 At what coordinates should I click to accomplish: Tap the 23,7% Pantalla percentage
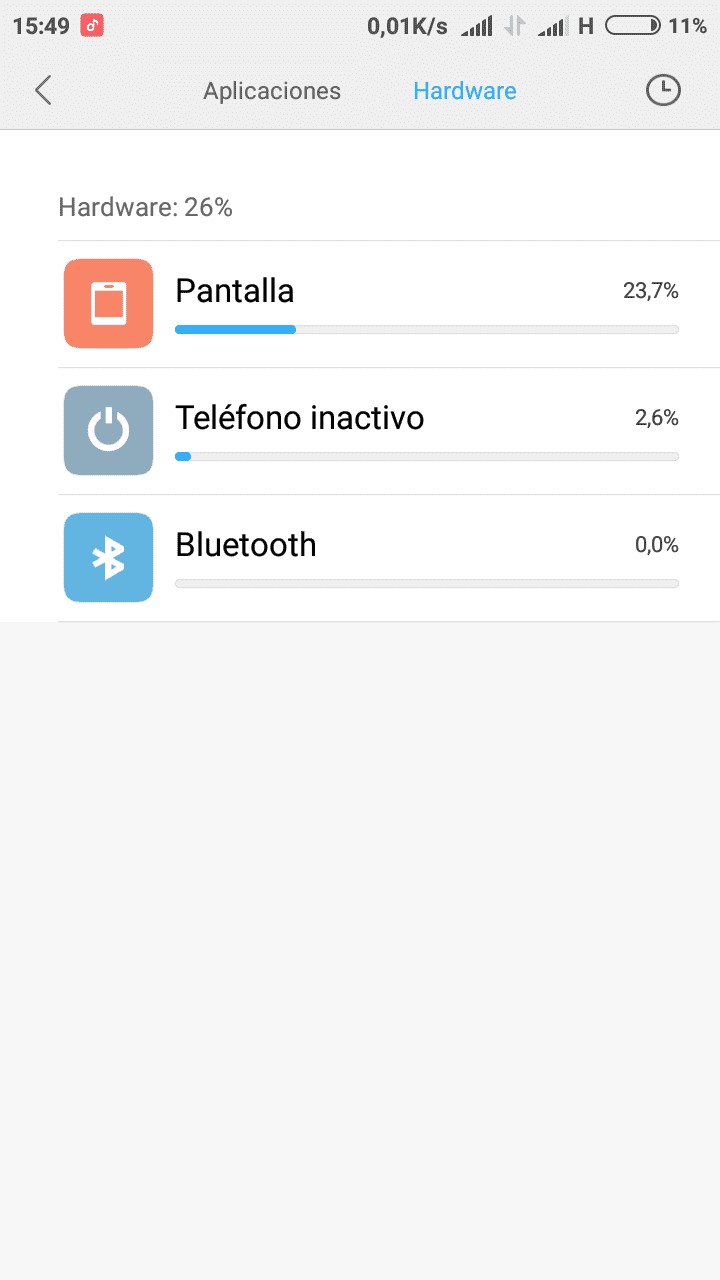pyautogui.click(x=651, y=291)
